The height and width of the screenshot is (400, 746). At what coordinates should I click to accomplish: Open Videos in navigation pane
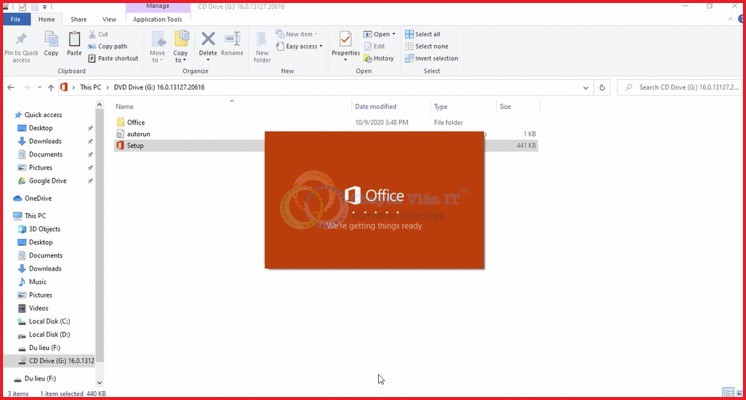[x=39, y=308]
